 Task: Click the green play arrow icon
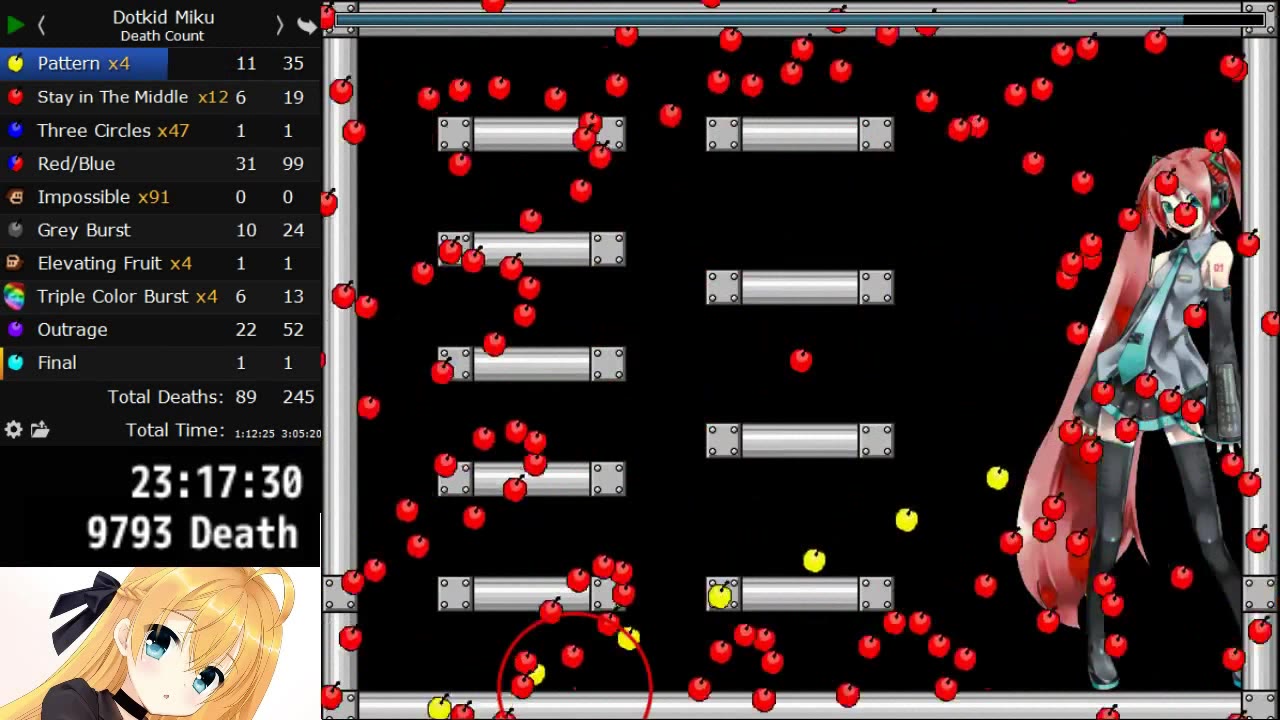tap(15, 25)
